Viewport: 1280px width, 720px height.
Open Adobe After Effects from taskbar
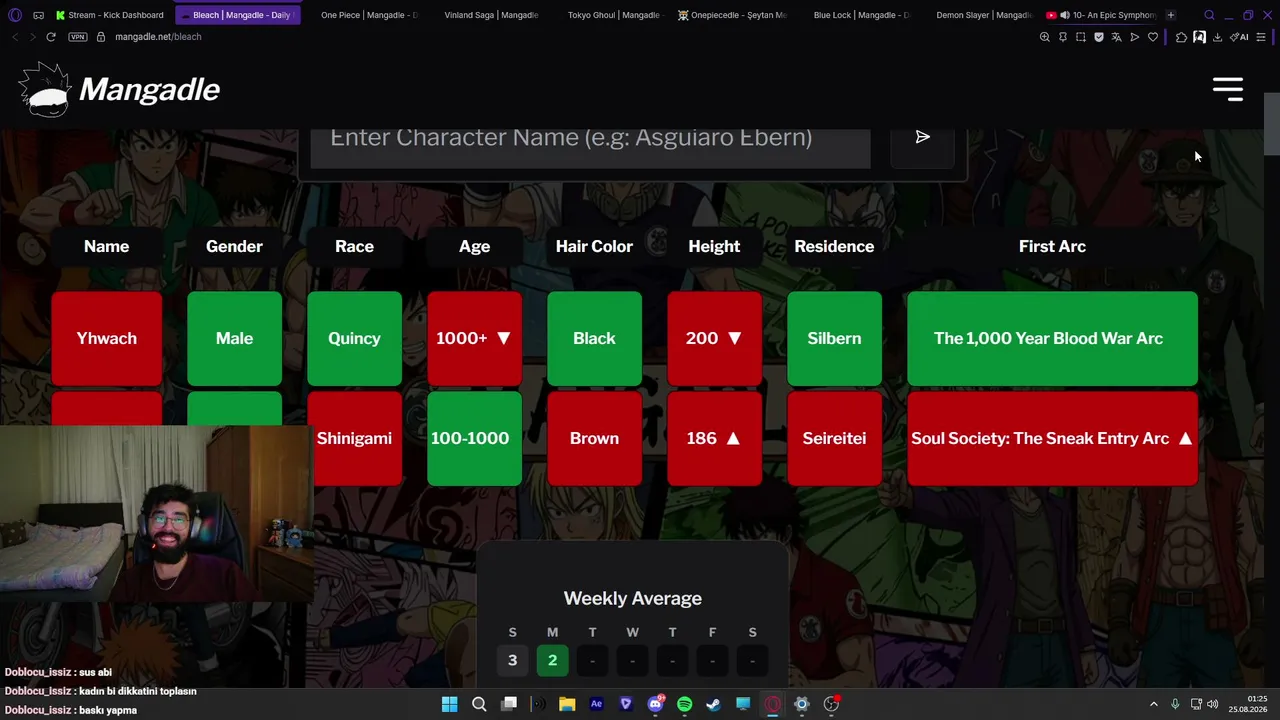pos(596,704)
